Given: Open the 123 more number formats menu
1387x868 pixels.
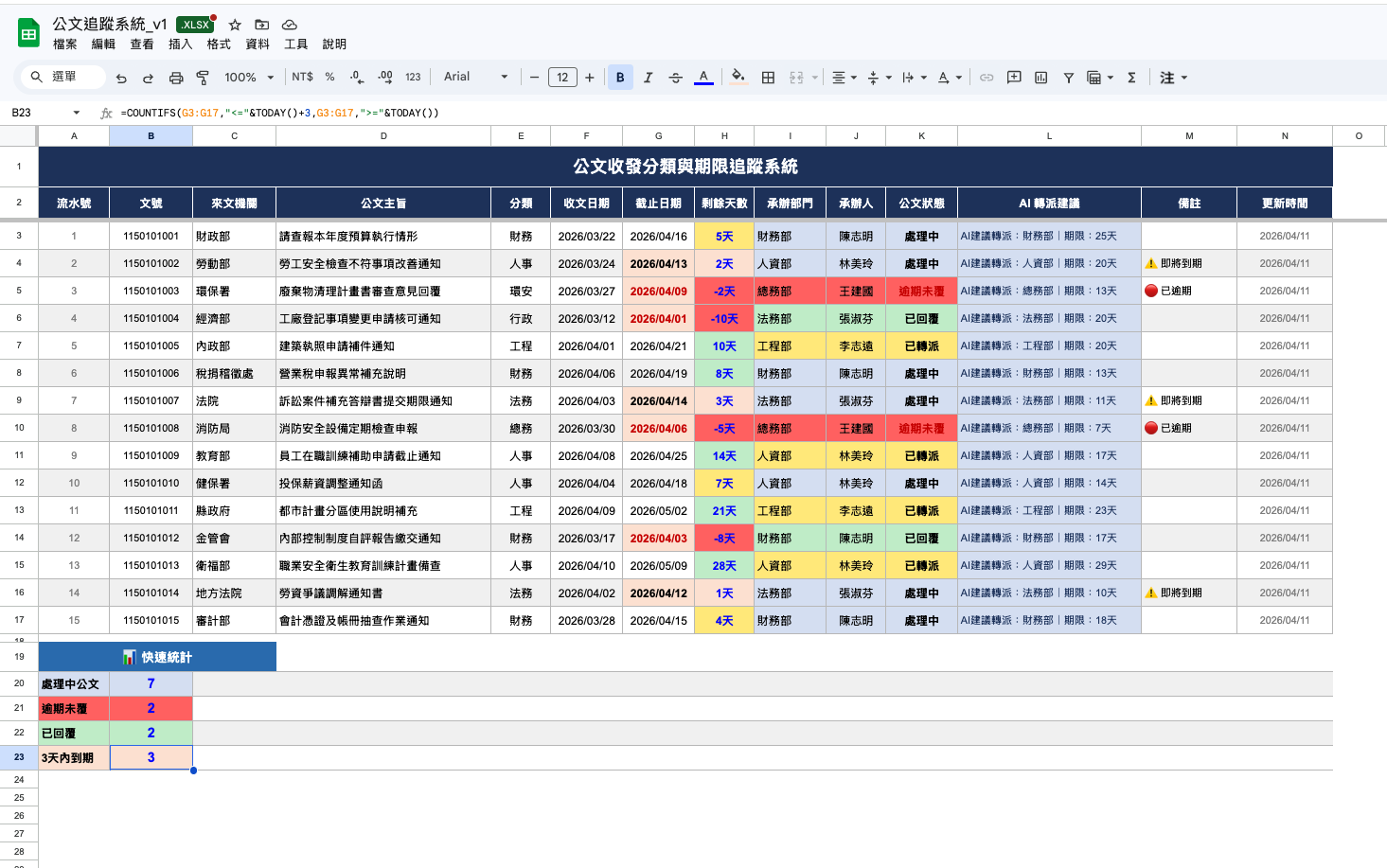Looking at the screenshot, I should click(x=413, y=78).
